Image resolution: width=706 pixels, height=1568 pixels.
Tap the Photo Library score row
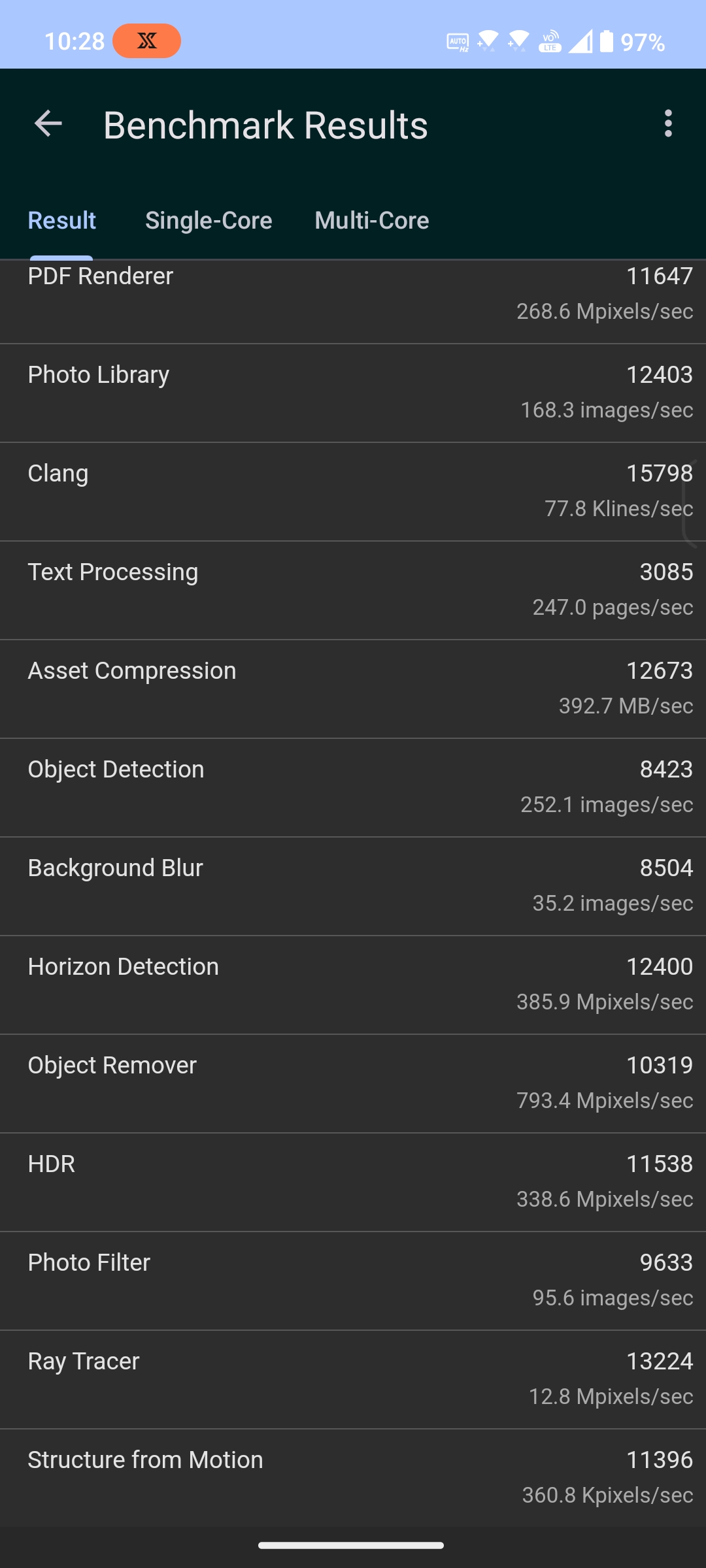353,393
